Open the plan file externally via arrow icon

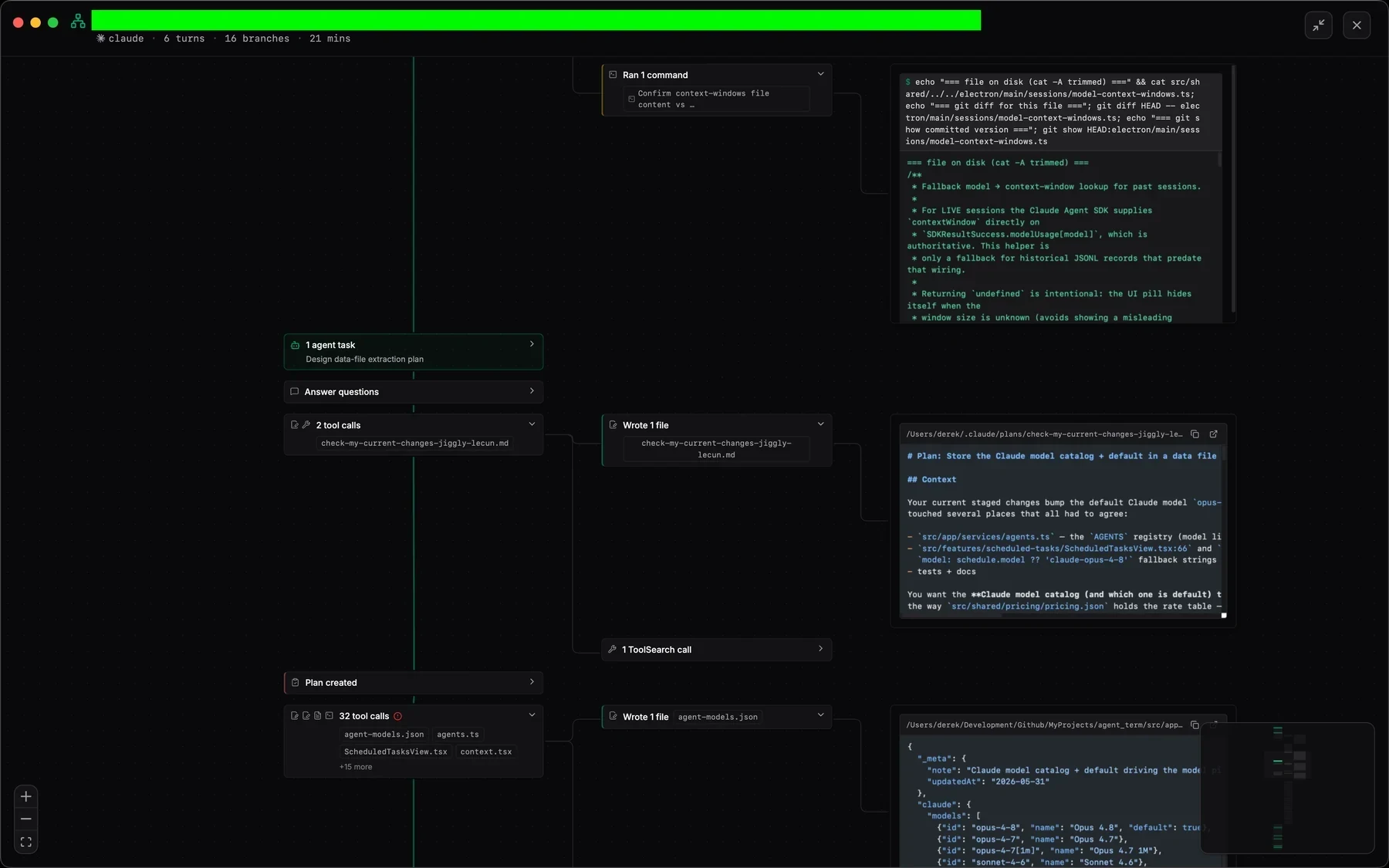coord(1213,434)
